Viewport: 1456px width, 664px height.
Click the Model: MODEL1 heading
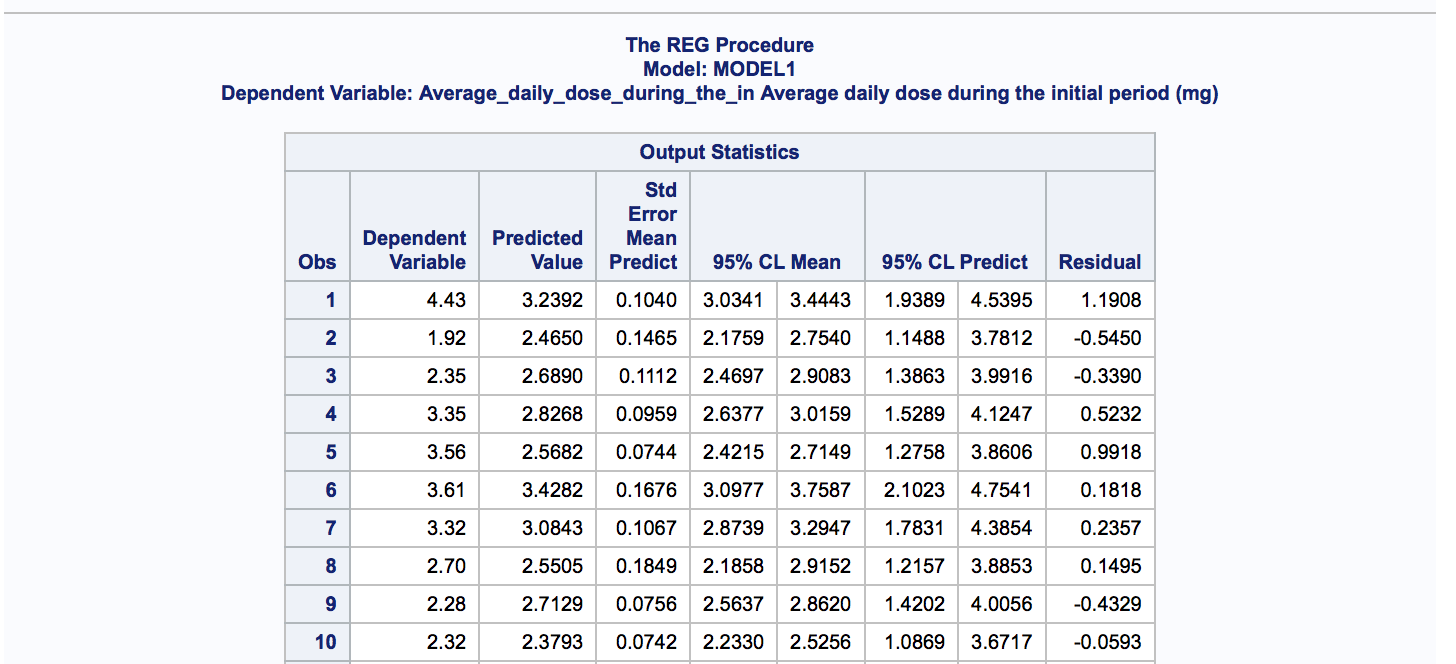[x=719, y=69]
